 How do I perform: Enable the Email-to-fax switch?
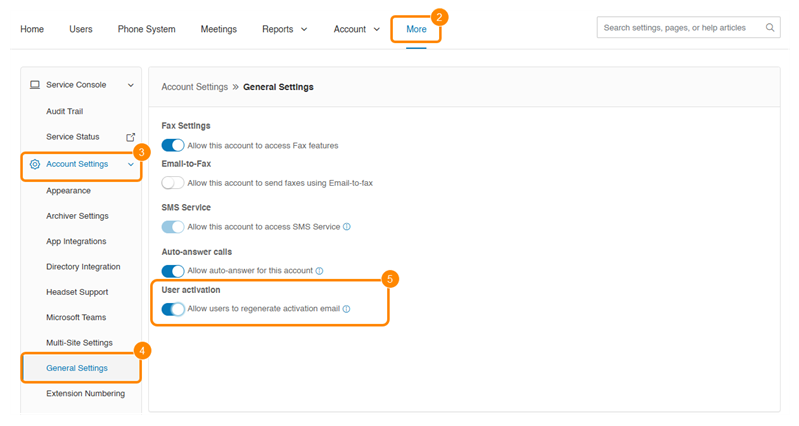coord(173,182)
